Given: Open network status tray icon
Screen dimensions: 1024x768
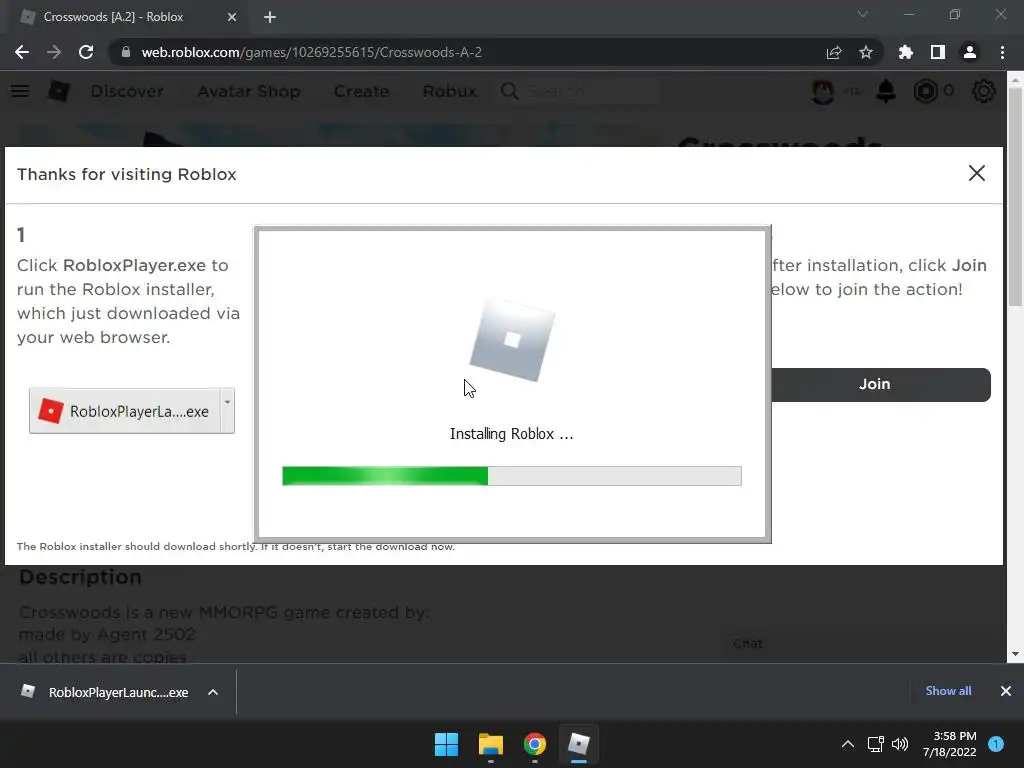Looking at the screenshot, I should tap(875, 744).
